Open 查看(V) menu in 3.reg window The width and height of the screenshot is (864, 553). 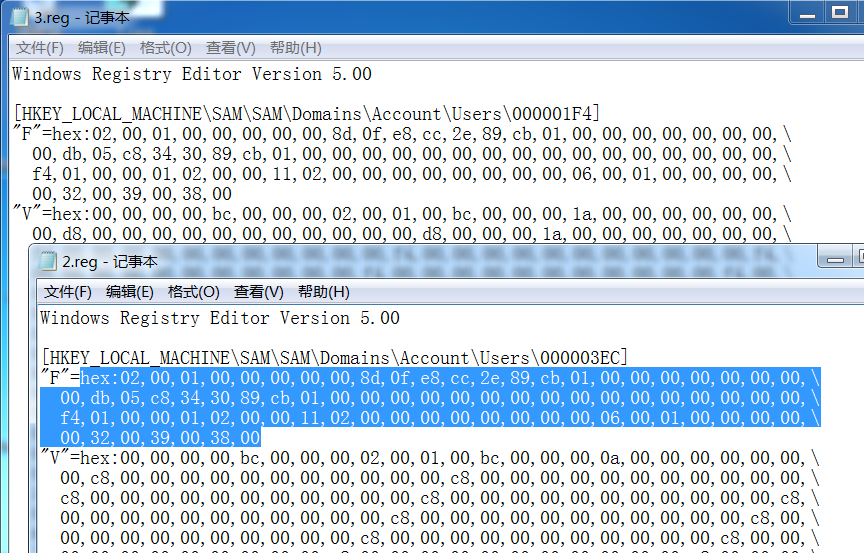pyautogui.click(x=230, y=48)
